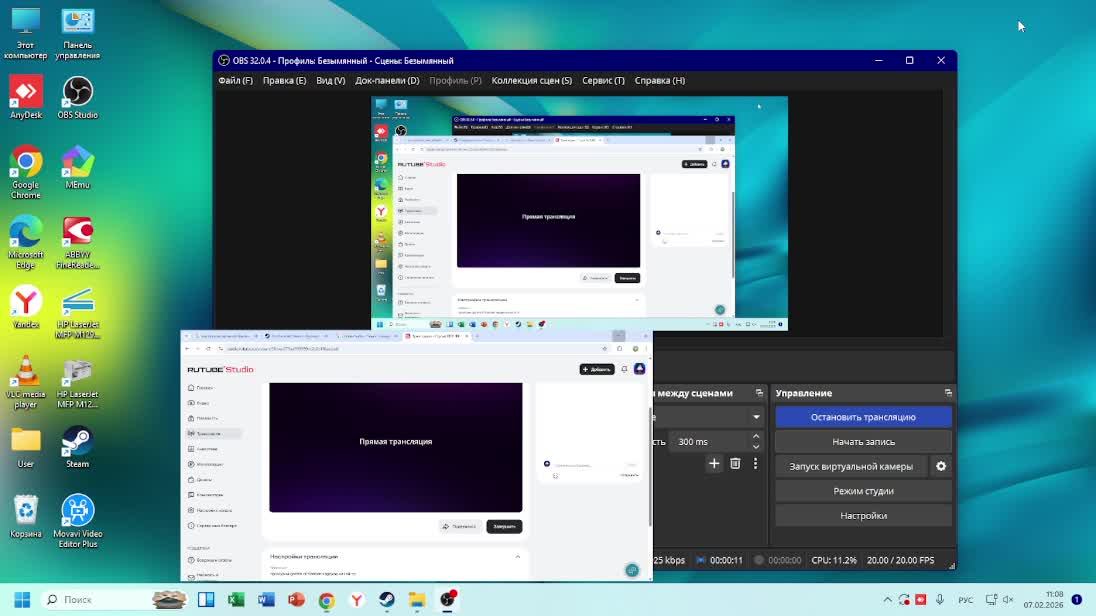The width and height of the screenshot is (1096, 616).
Task: Show hidden system tray icons chevron
Action: coord(887,599)
